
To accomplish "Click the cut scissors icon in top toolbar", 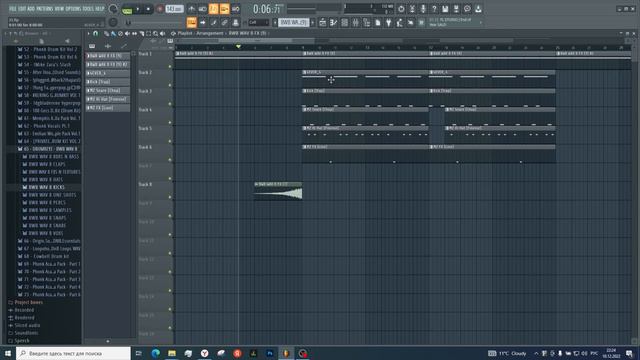I will point(412,9).
